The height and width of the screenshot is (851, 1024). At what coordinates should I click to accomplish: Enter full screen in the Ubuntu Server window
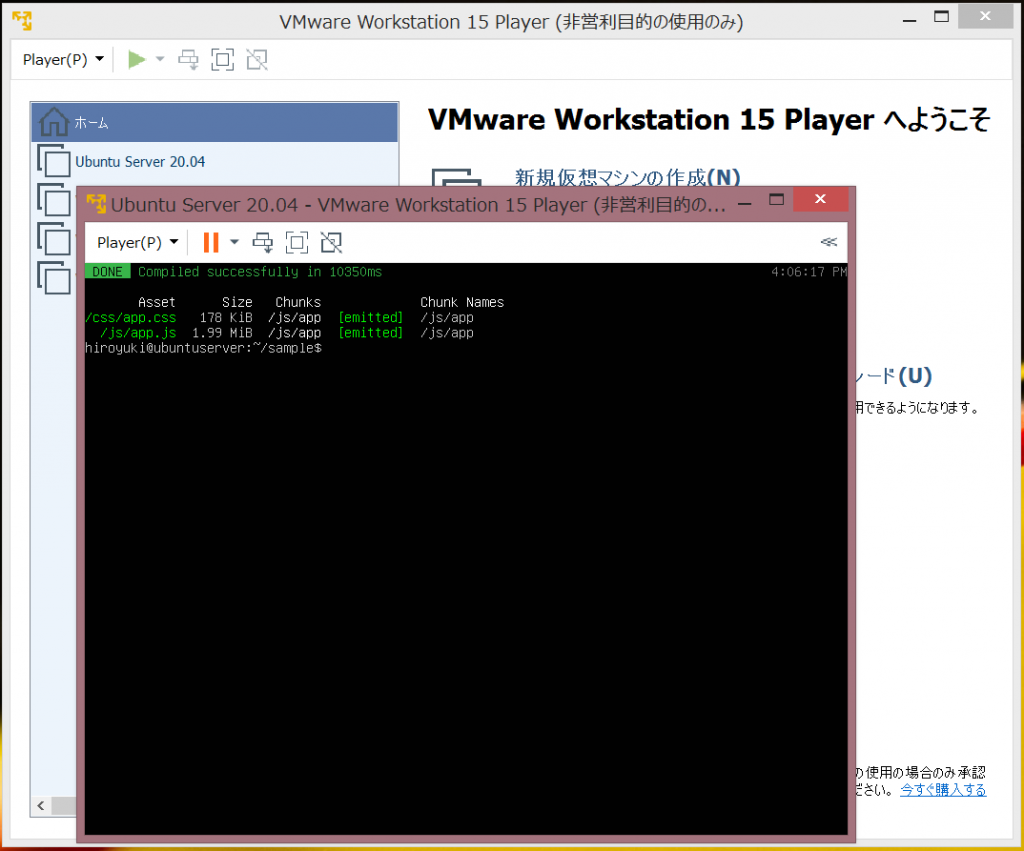tap(297, 242)
